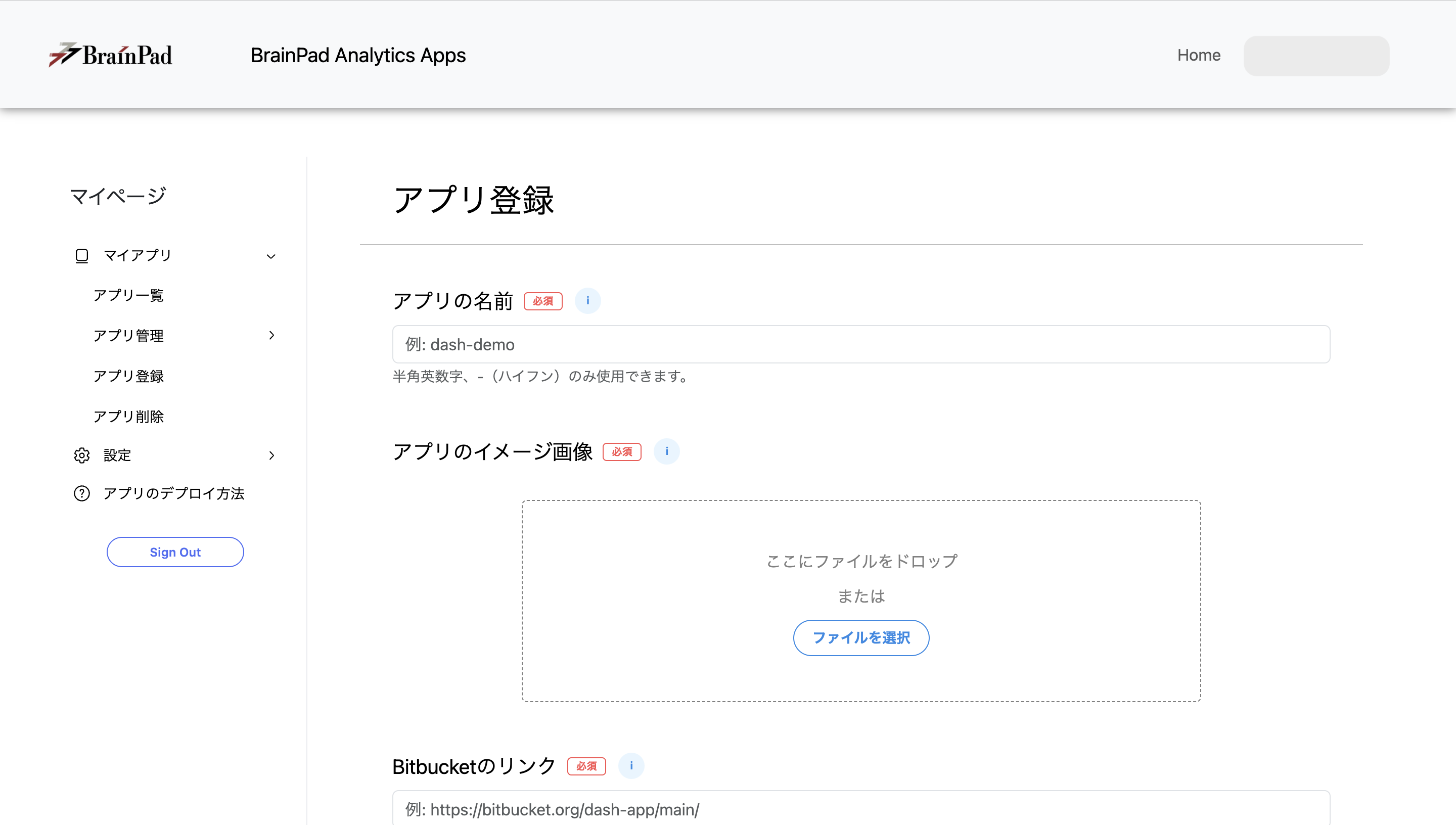The image size is (1456, 825).
Task: Click the 必須 badge next to アプリの名前
Action: 543,301
